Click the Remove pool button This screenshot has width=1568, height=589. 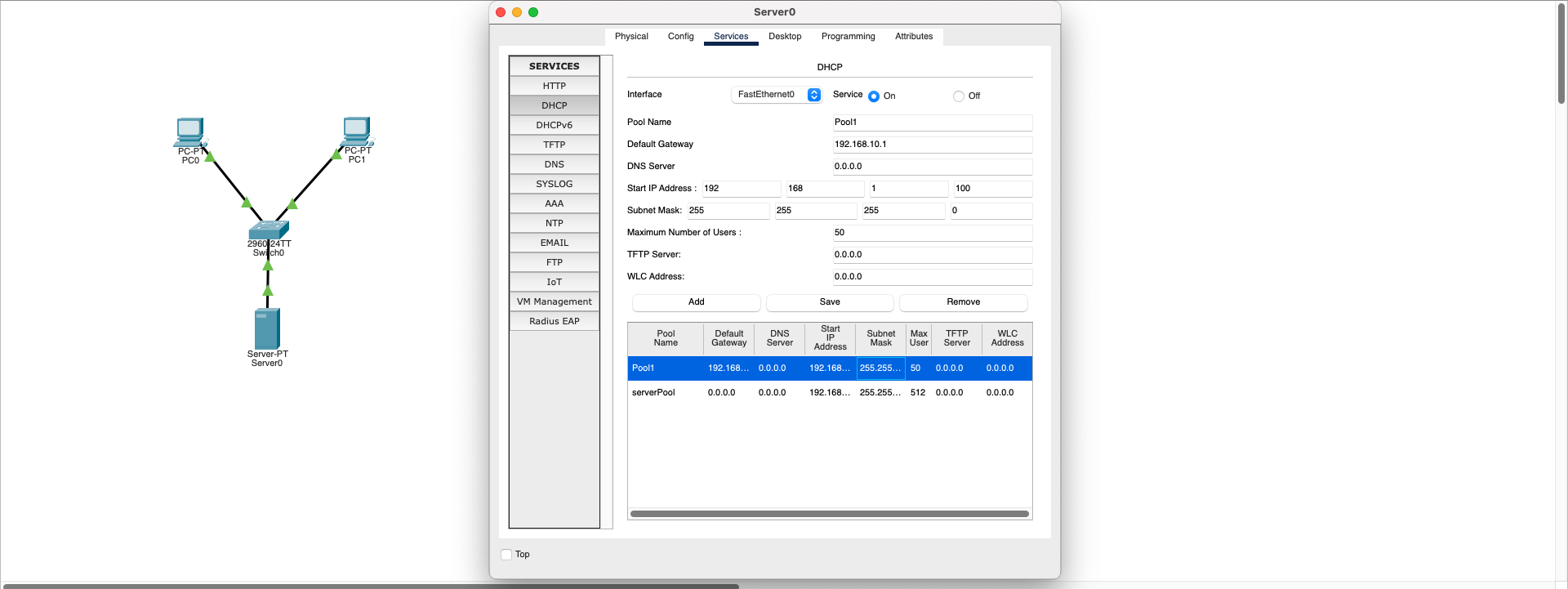pos(964,302)
